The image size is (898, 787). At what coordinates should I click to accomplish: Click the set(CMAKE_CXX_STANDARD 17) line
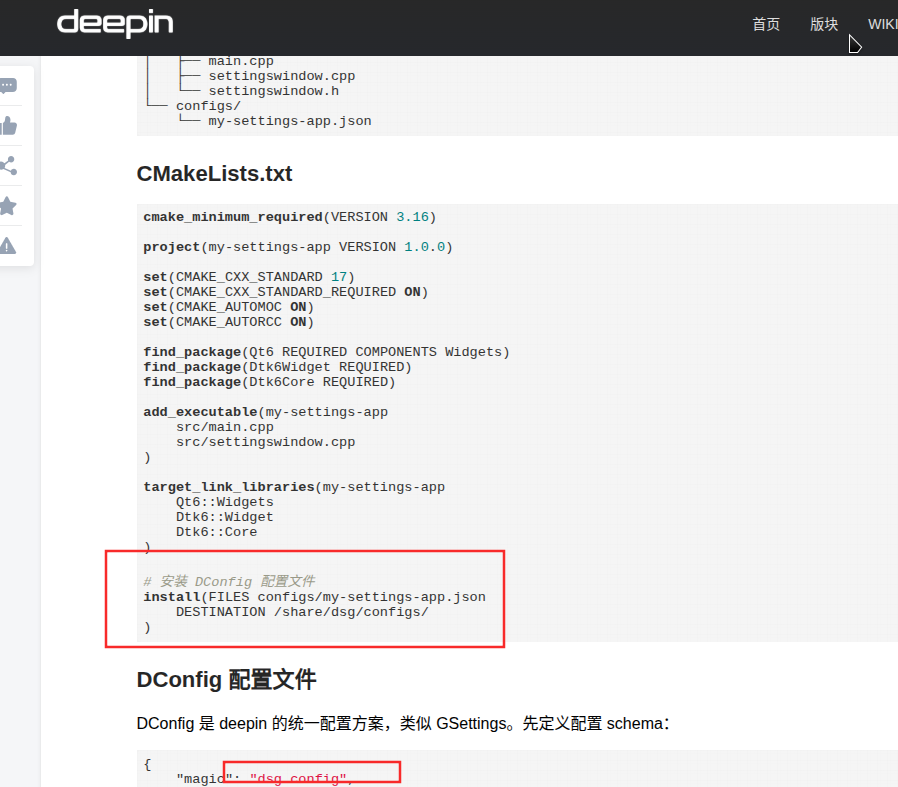pos(249,277)
